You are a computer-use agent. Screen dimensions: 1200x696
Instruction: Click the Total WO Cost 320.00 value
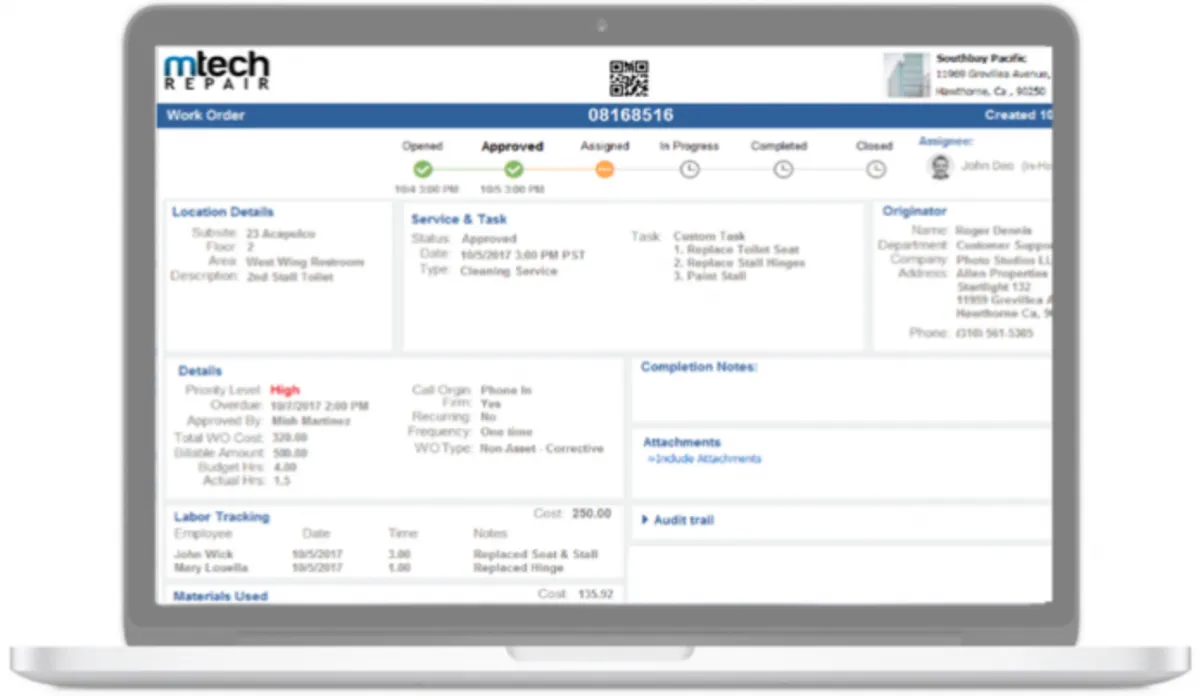(289, 437)
